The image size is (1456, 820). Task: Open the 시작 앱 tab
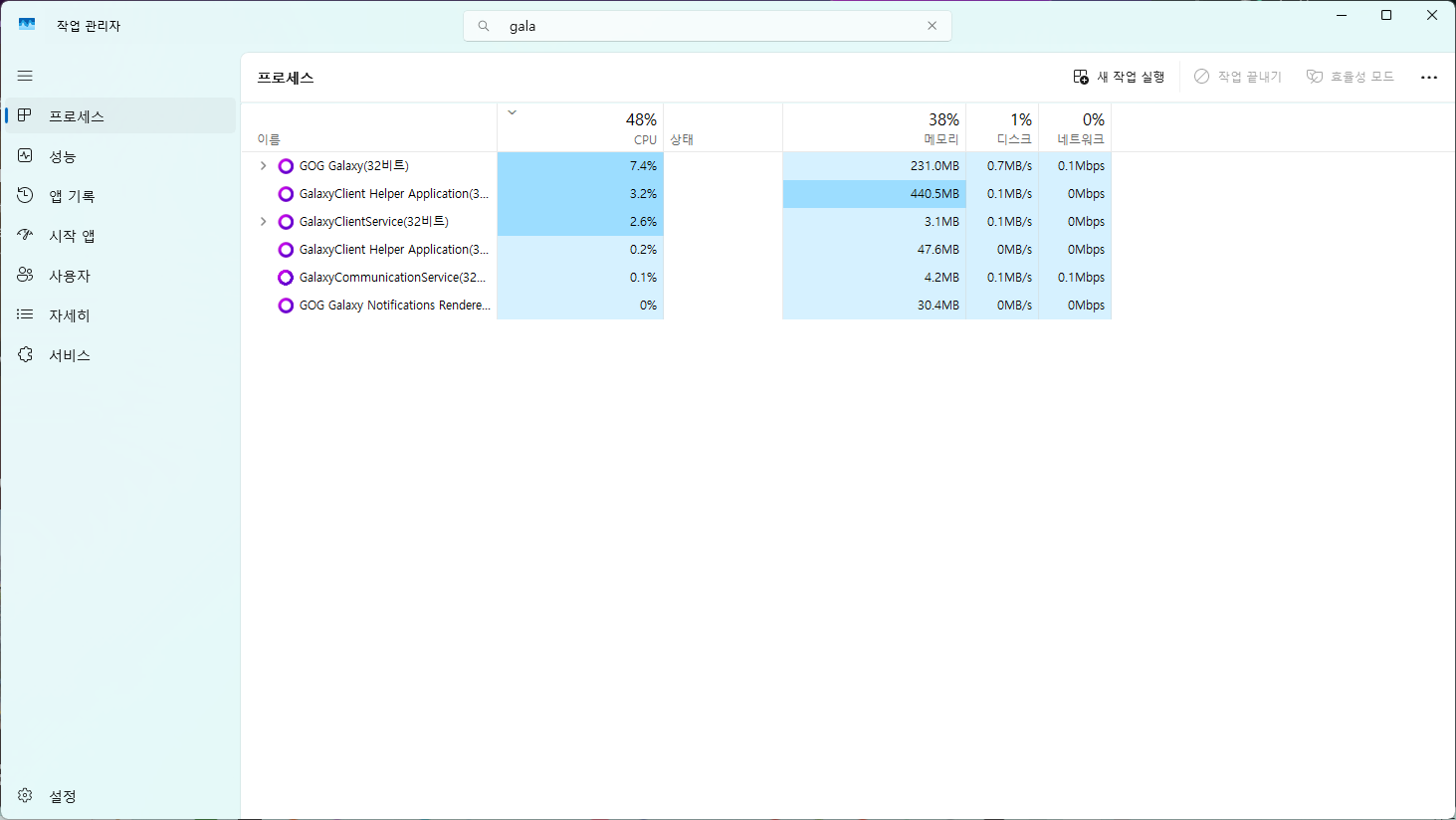[x=120, y=235]
